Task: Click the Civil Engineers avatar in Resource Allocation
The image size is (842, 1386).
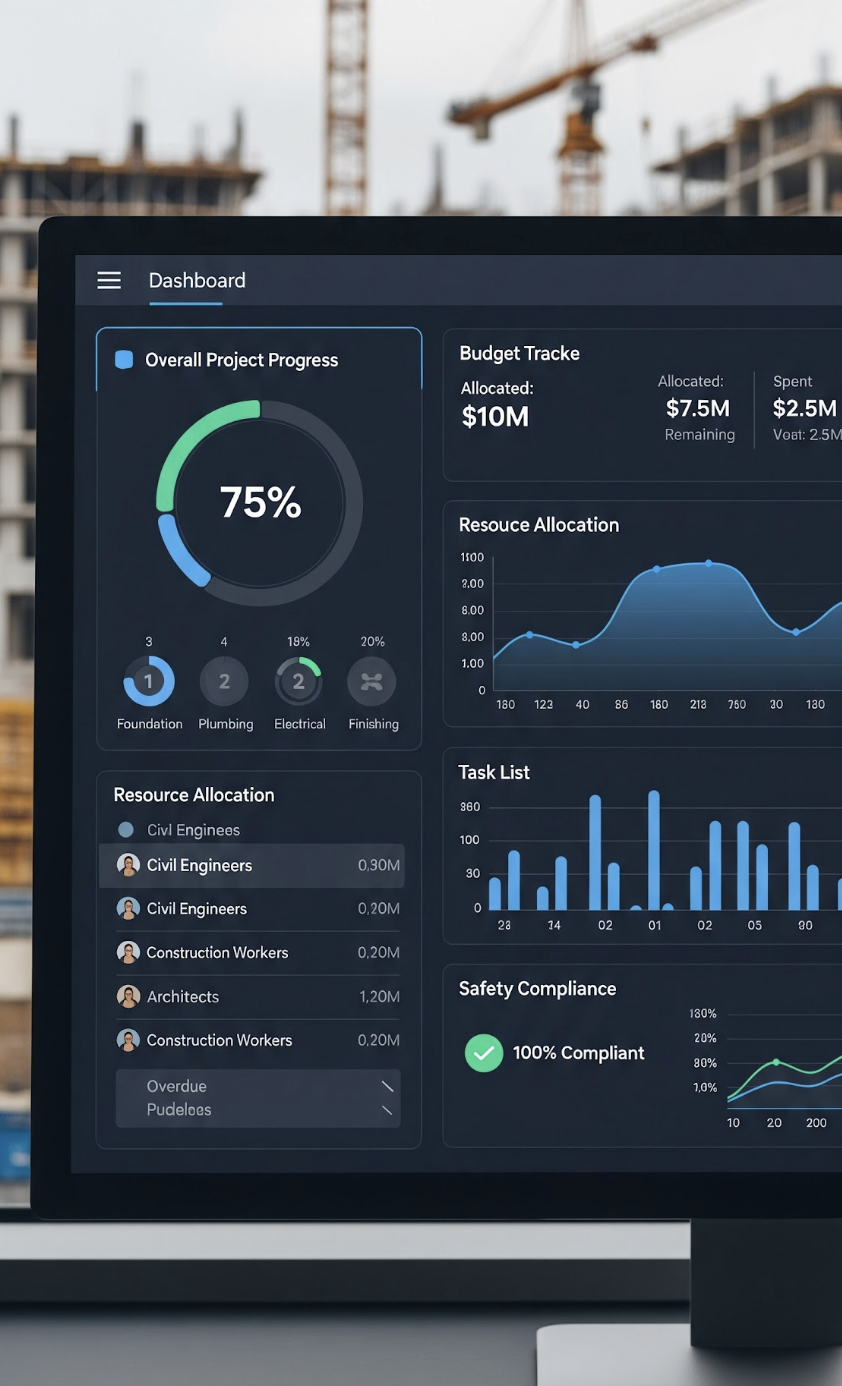Action: point(128,864)
